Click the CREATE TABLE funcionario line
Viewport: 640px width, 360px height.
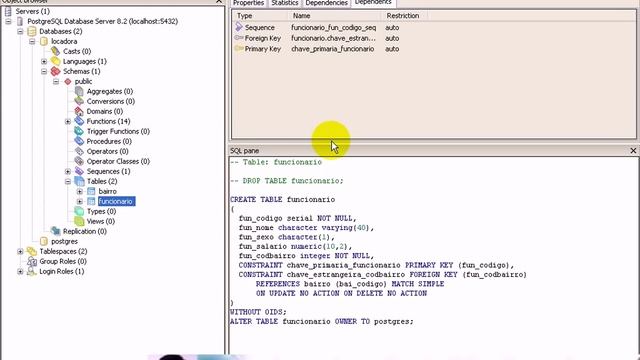(x=282, y=200)
